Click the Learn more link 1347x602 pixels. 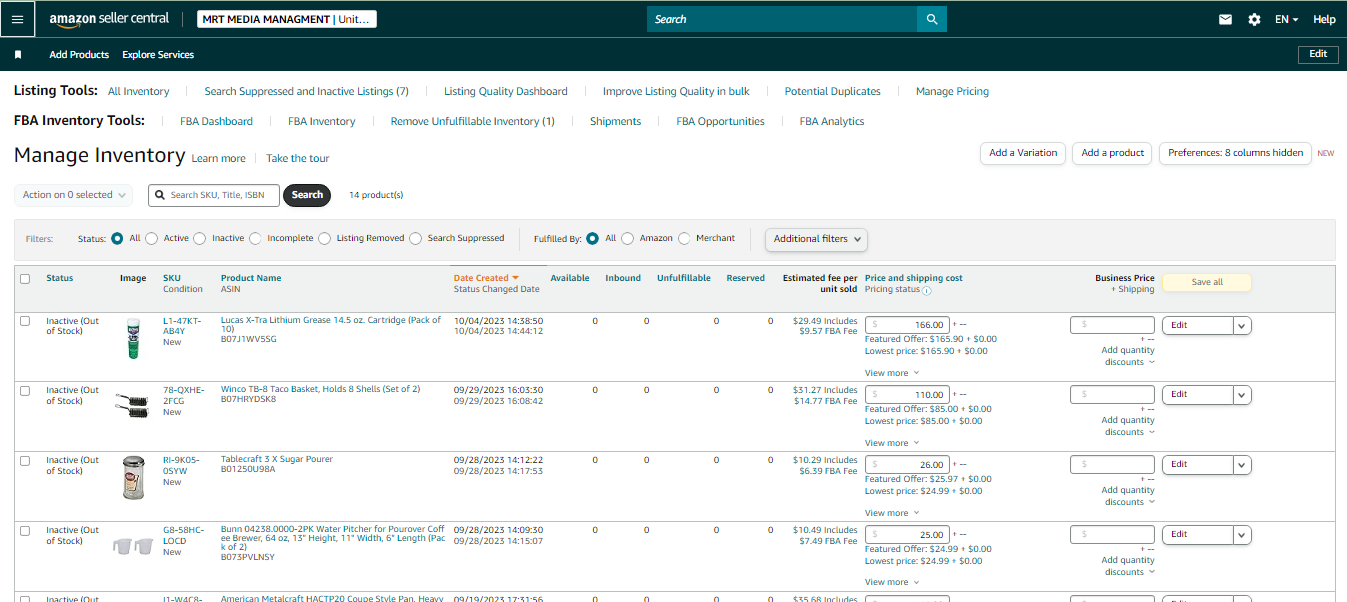[x=218, y=158]
